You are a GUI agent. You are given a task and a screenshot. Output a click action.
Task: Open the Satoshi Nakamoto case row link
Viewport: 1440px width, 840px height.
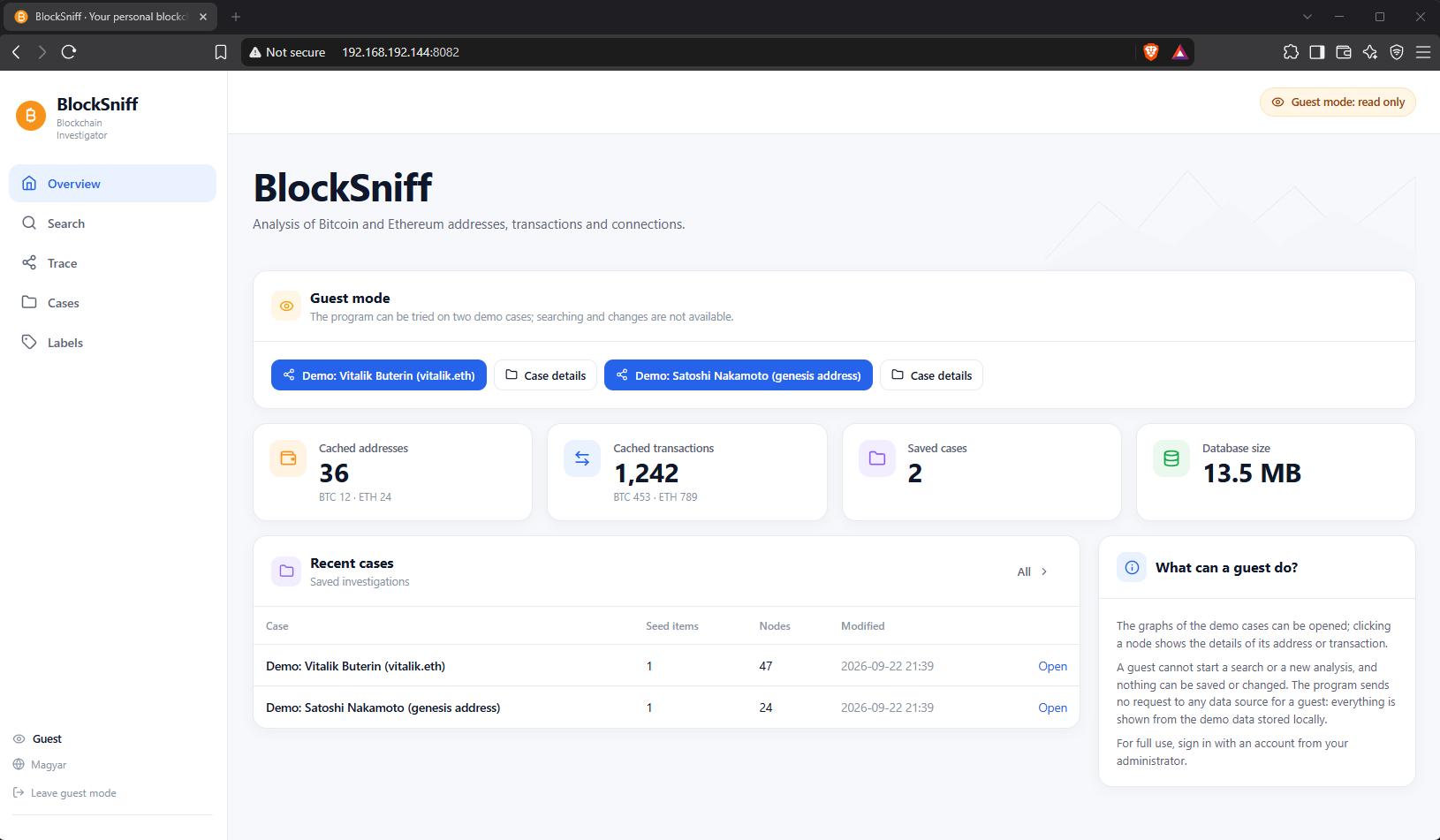(1052, 708)
